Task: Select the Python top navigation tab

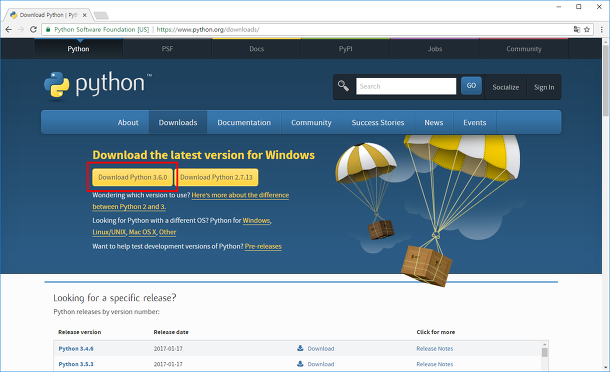Action: coord(78,49)
